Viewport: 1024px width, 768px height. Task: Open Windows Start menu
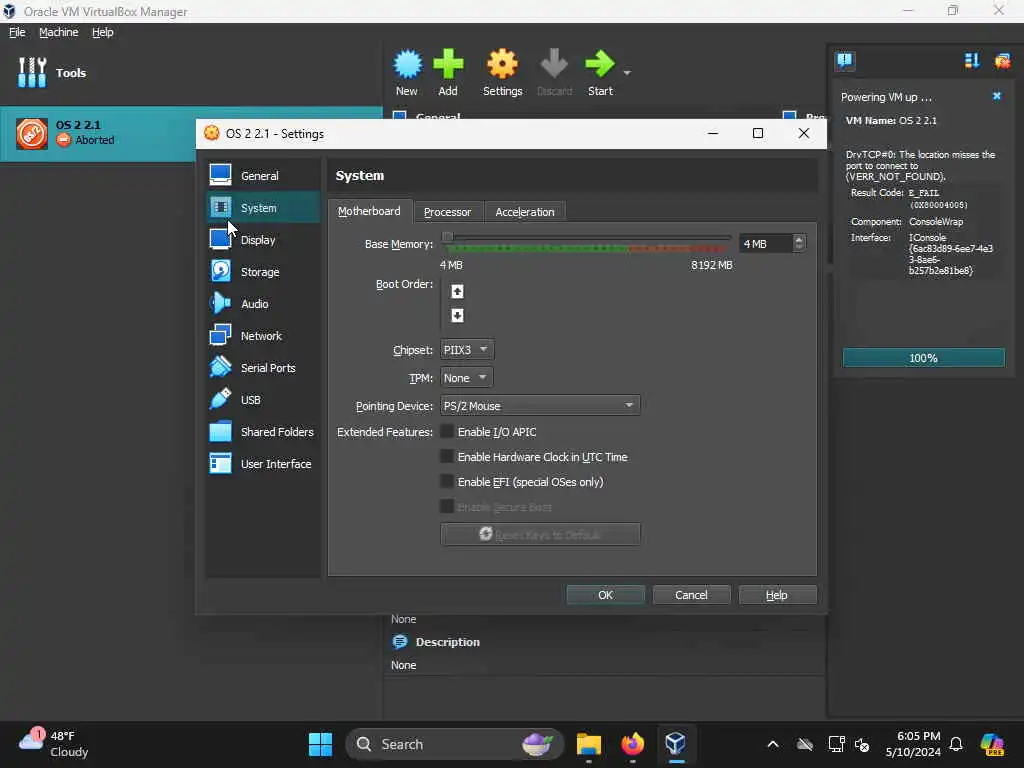click(320, 744)
